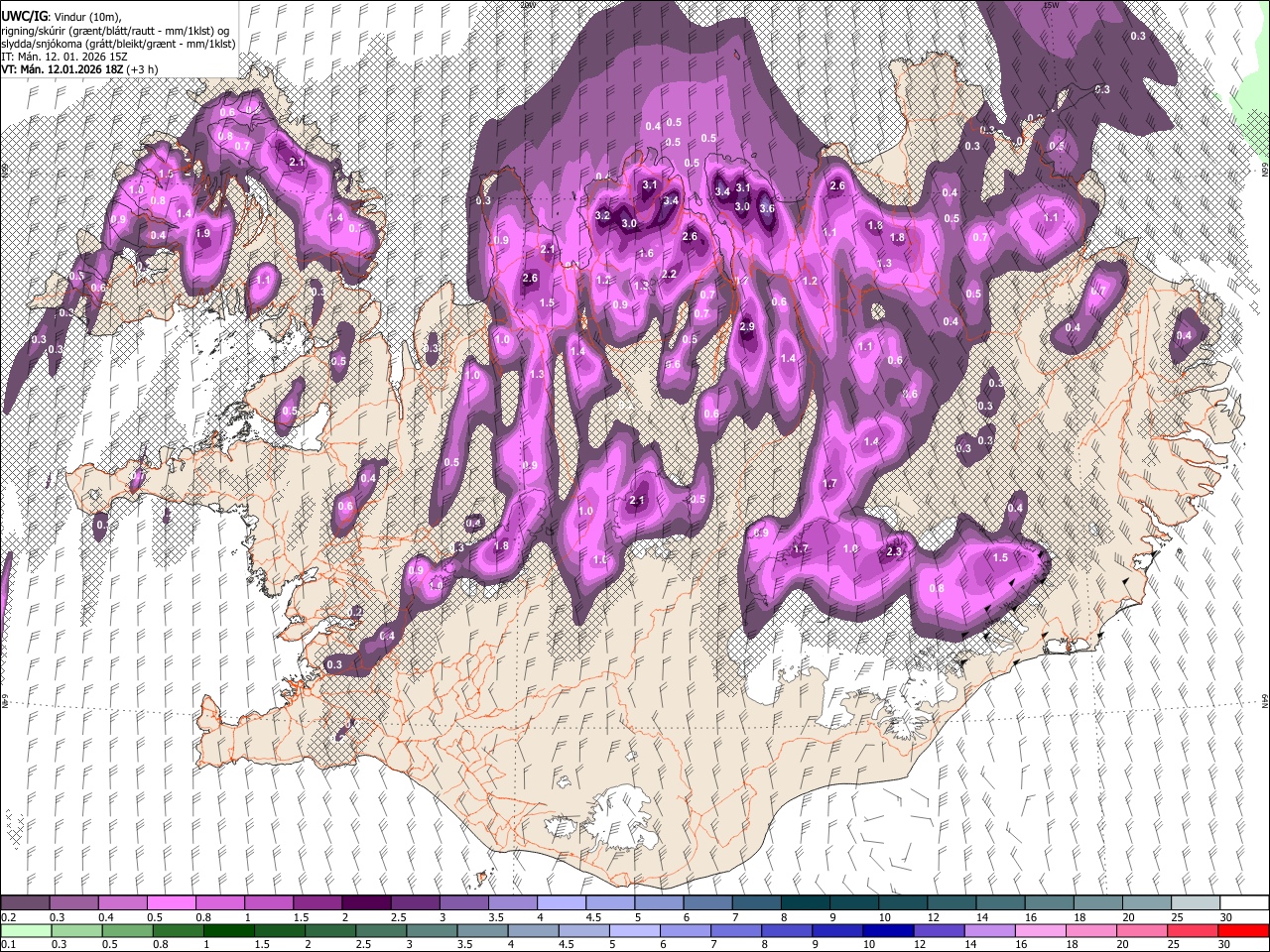This screenshot has height=952, width=1270.
Task: Click the 'UWC/IG: Vindur (10m),' title line
Action: (62, 16)
